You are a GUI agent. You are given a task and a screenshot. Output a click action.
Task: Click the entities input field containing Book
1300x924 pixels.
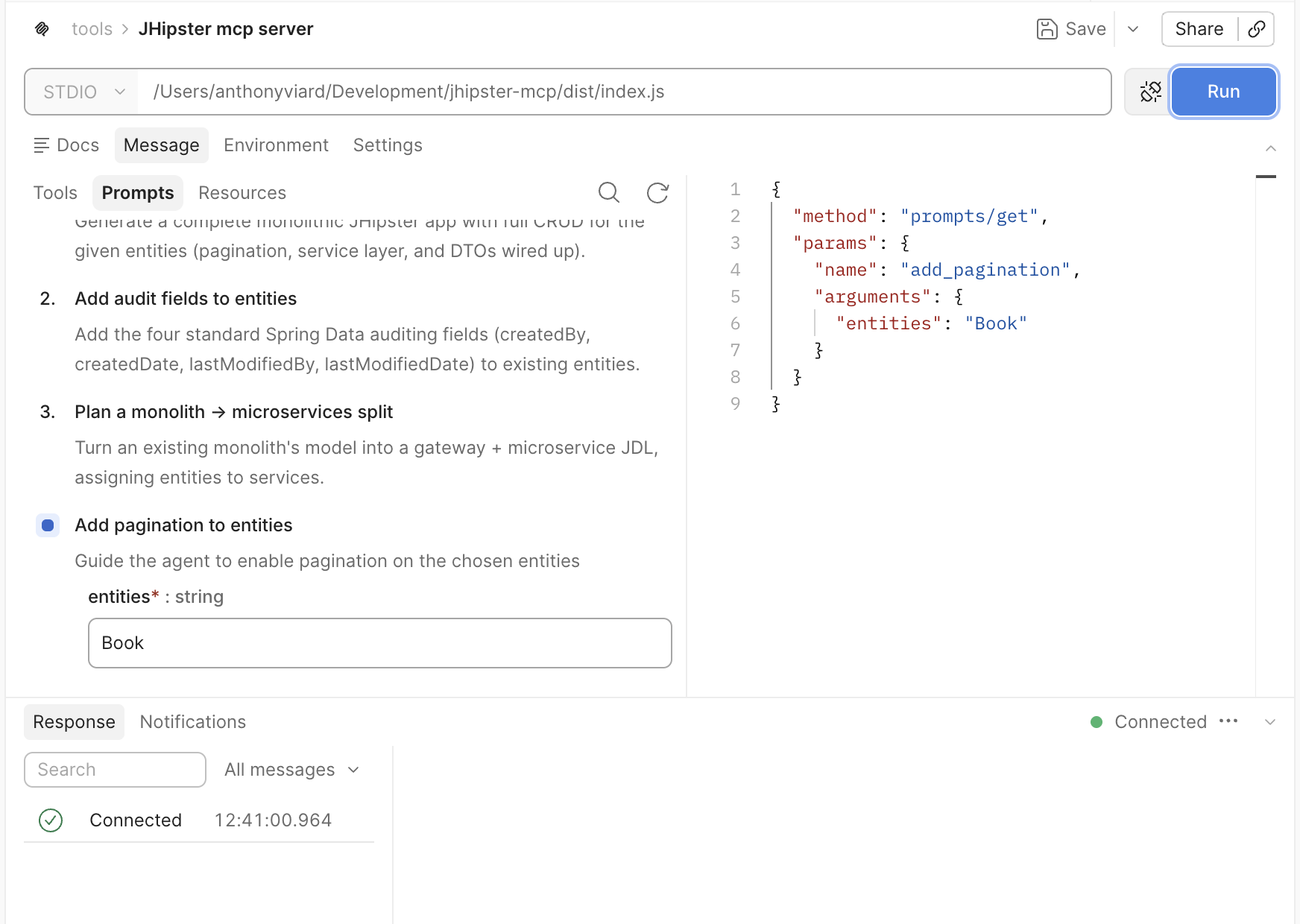tap(380, 643)
